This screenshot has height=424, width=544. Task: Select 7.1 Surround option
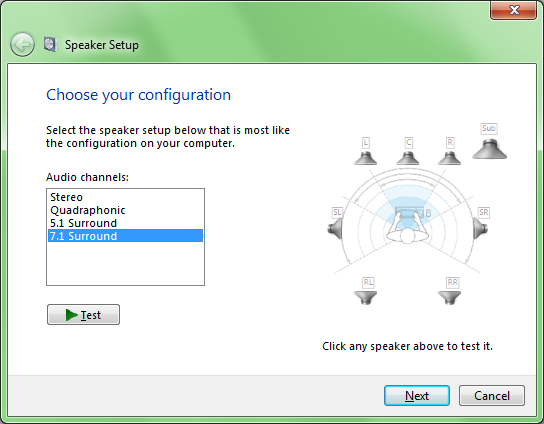point(125,236)
